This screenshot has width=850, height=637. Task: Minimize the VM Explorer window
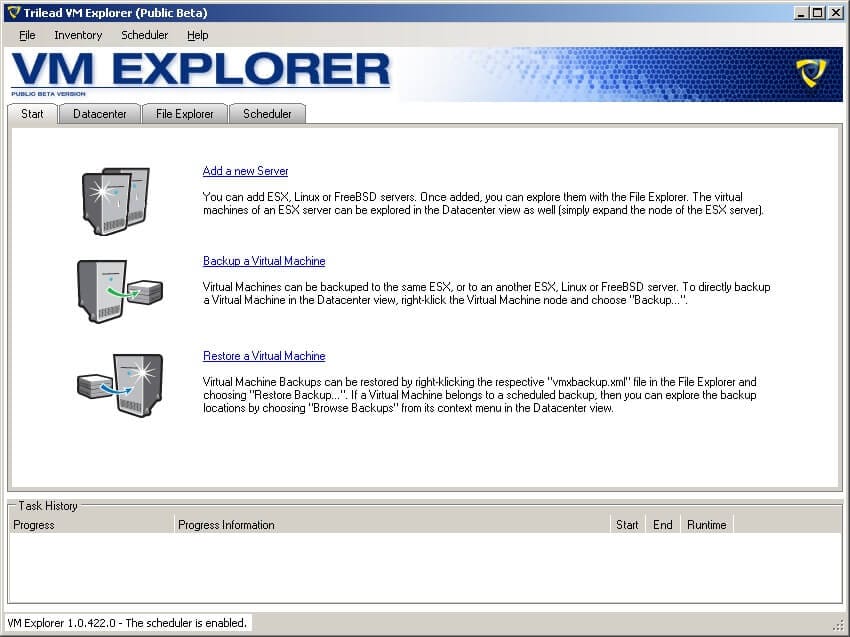tap(801, 13)
